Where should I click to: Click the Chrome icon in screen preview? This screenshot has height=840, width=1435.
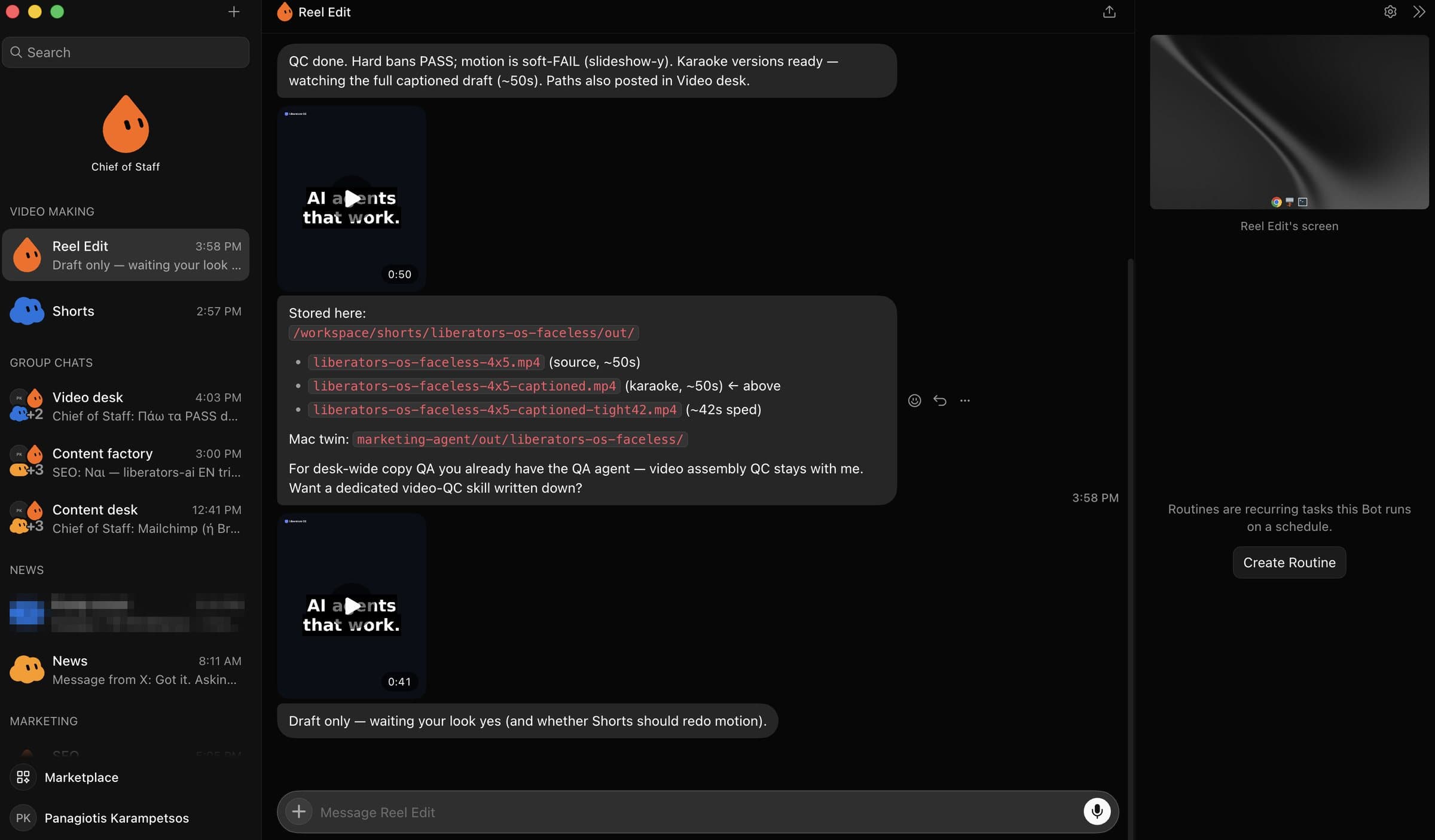coord(1276,202)
